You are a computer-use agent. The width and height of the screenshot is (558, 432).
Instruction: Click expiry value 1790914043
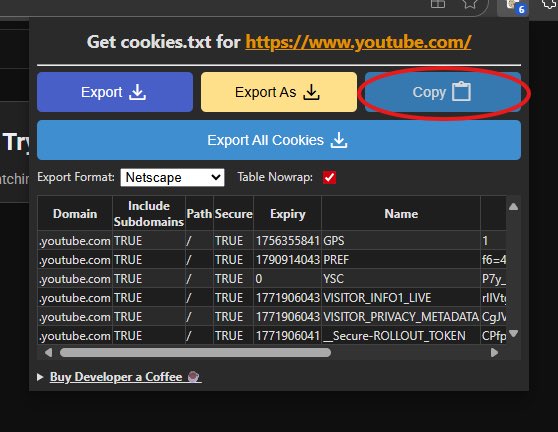coord(288,260)
